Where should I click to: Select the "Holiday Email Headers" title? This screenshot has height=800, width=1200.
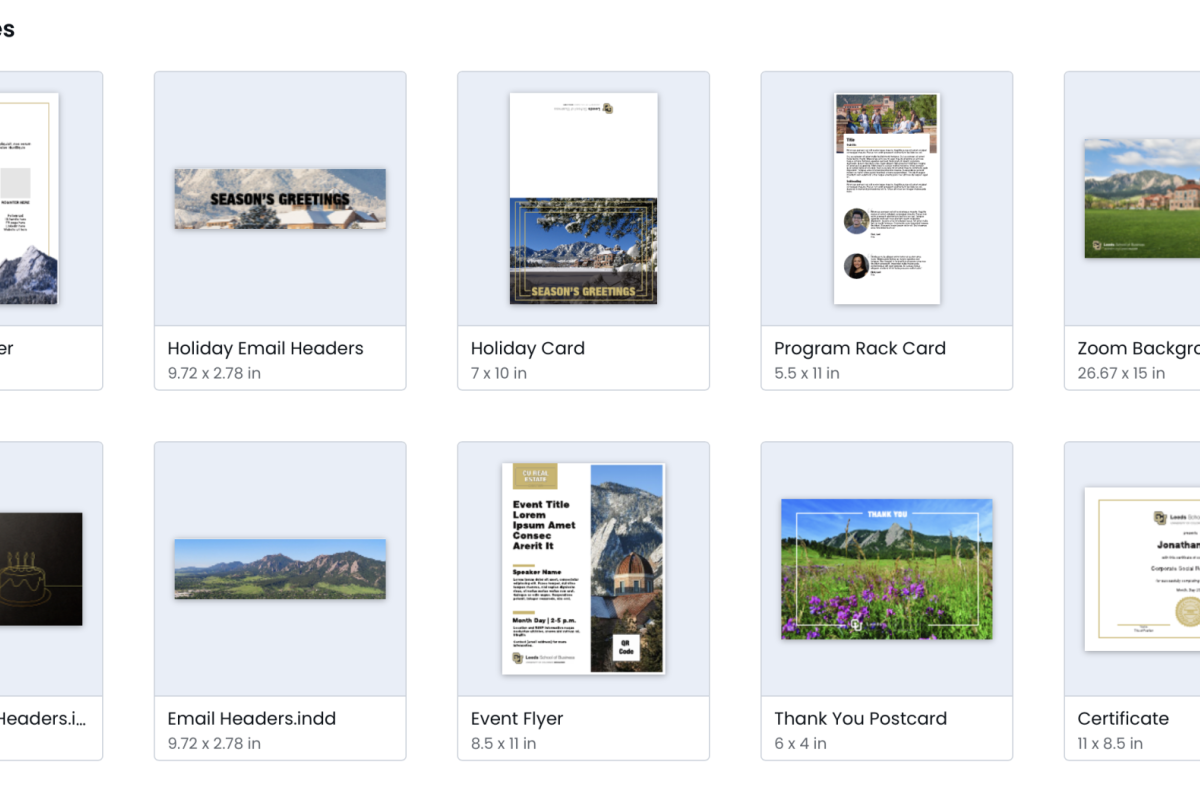[x=265, y=348]
